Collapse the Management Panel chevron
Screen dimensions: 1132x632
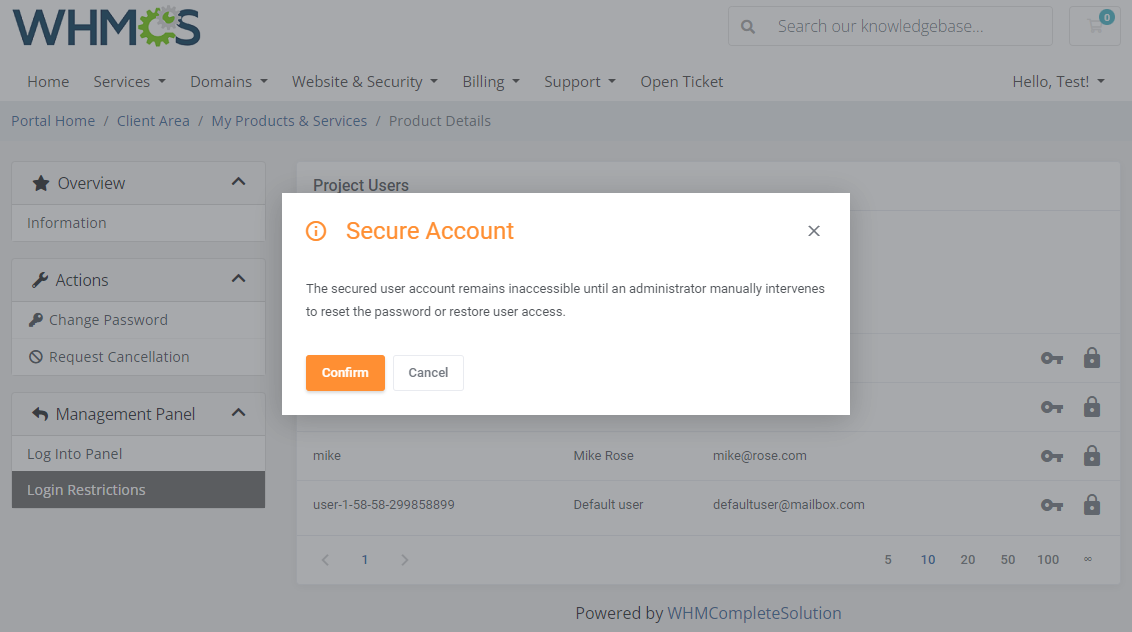coord(238,413)
